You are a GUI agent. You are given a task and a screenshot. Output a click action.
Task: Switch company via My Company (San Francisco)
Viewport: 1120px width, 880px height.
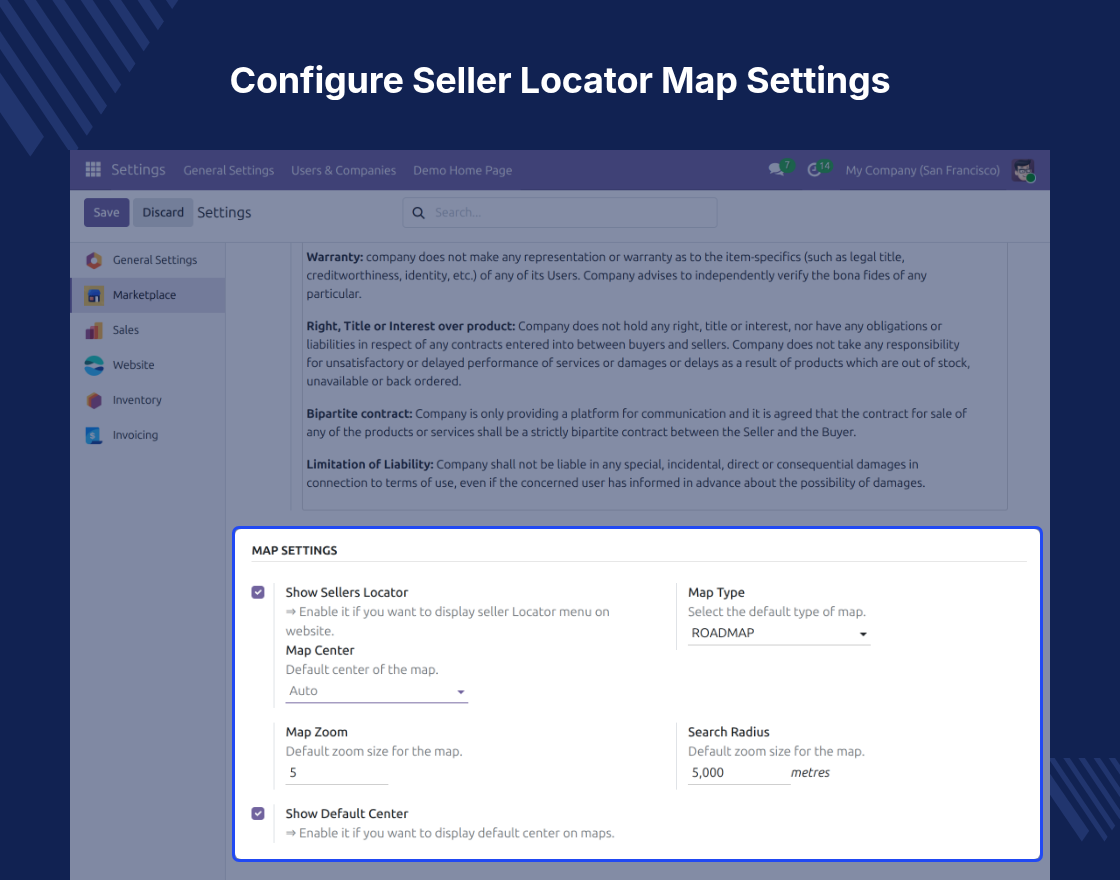pos(922,170)
